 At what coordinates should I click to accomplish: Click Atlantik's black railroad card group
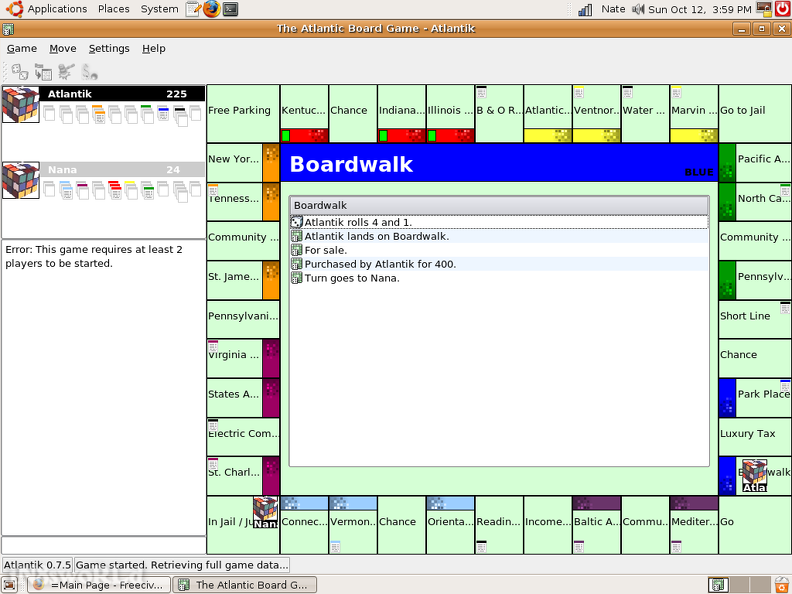pyautogui.click(x=180, y=116)
